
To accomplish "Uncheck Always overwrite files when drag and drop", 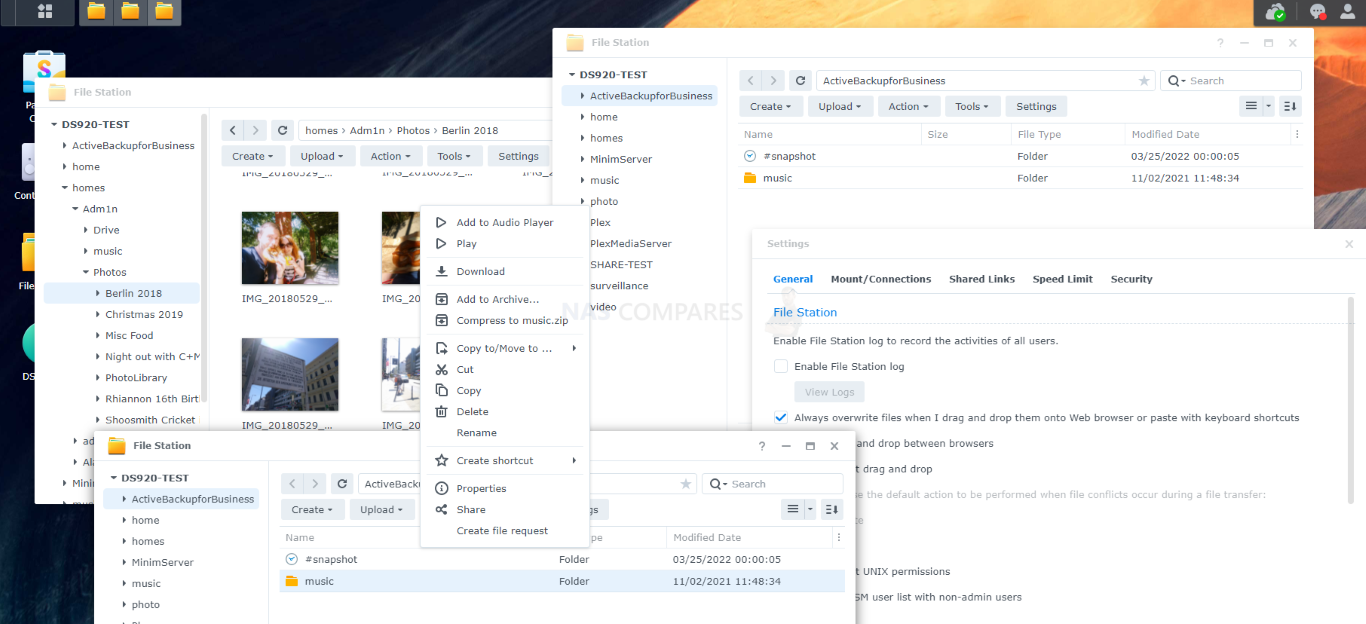I will tap(781, 417).
